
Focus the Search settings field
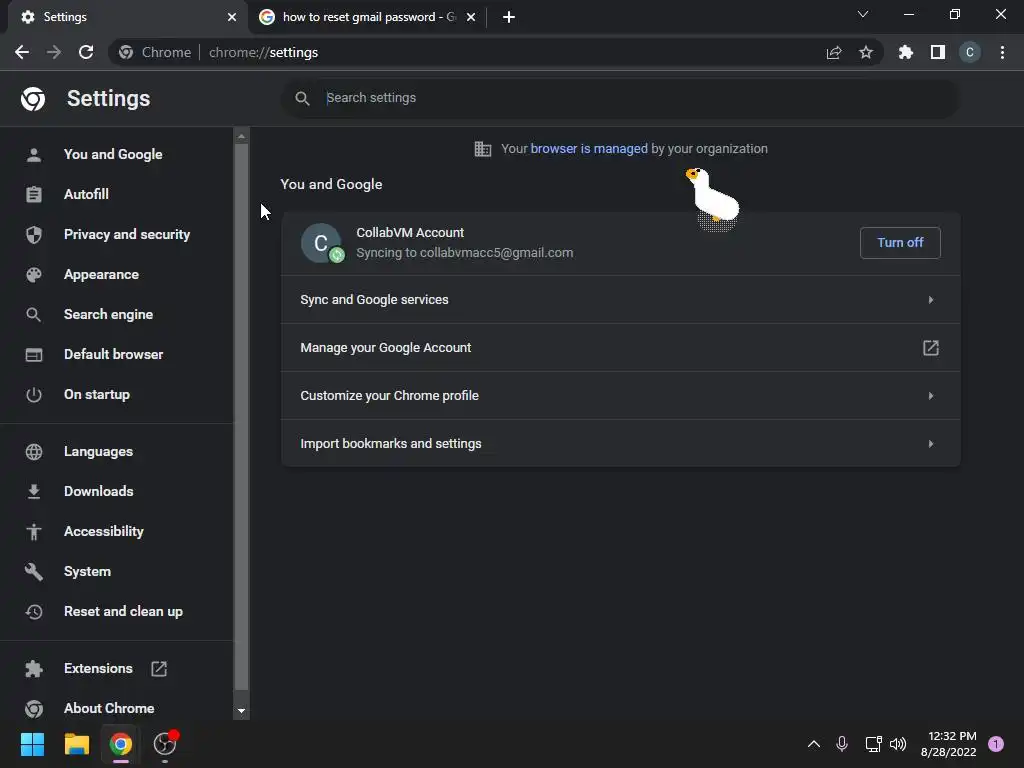tap(620, 98)
